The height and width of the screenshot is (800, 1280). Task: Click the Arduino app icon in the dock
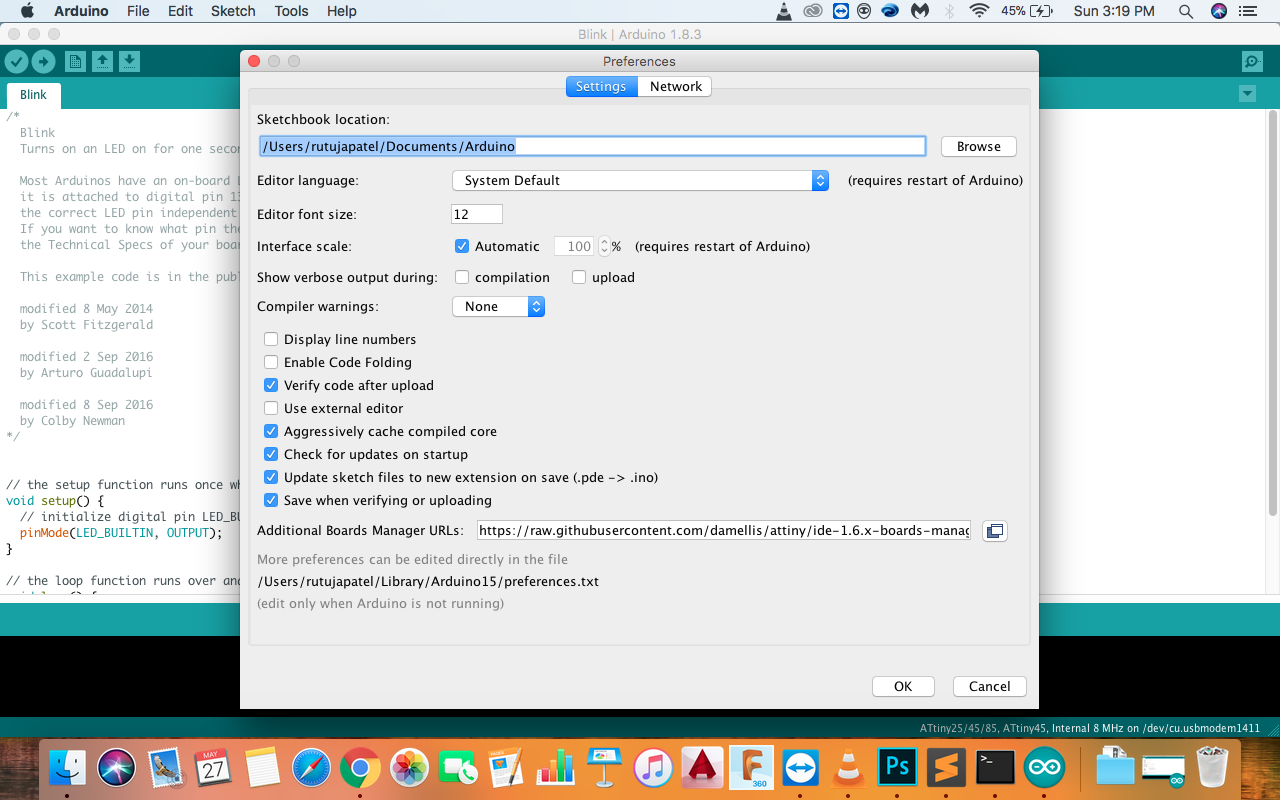[1044, 768]
